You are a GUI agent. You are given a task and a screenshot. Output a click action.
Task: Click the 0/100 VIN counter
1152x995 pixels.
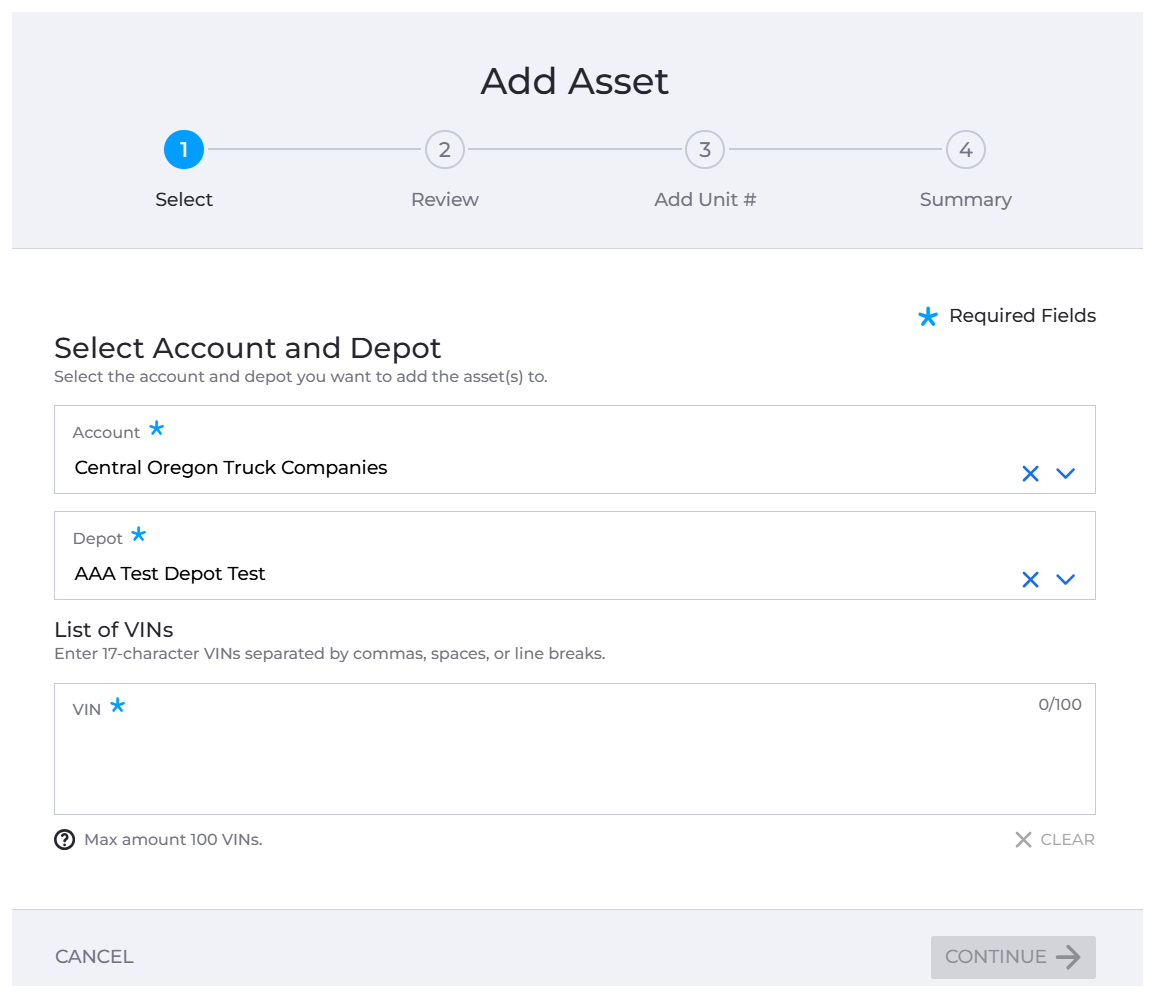1059,705
